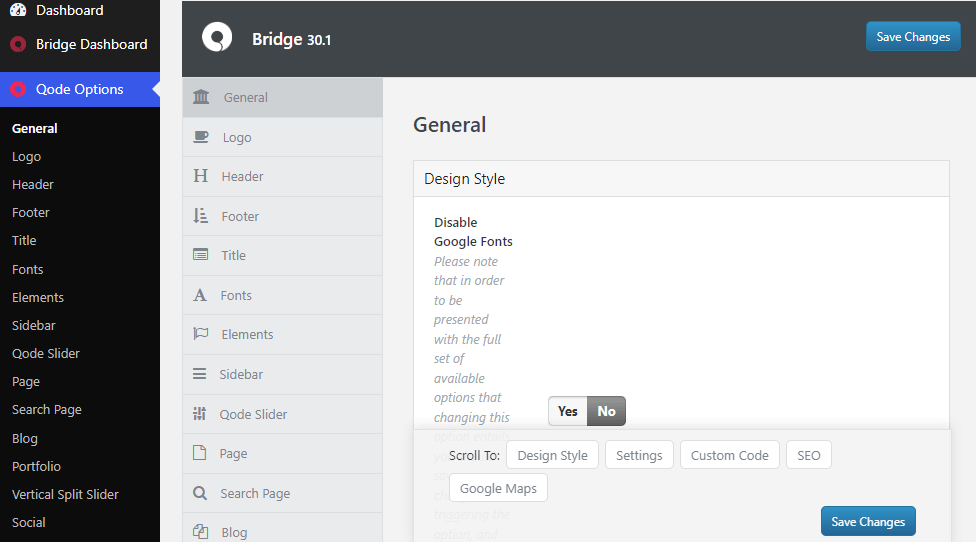Click the Bridge Dashboard red circle icon
This screenshot has height=542, width=976.
(18, 44)
